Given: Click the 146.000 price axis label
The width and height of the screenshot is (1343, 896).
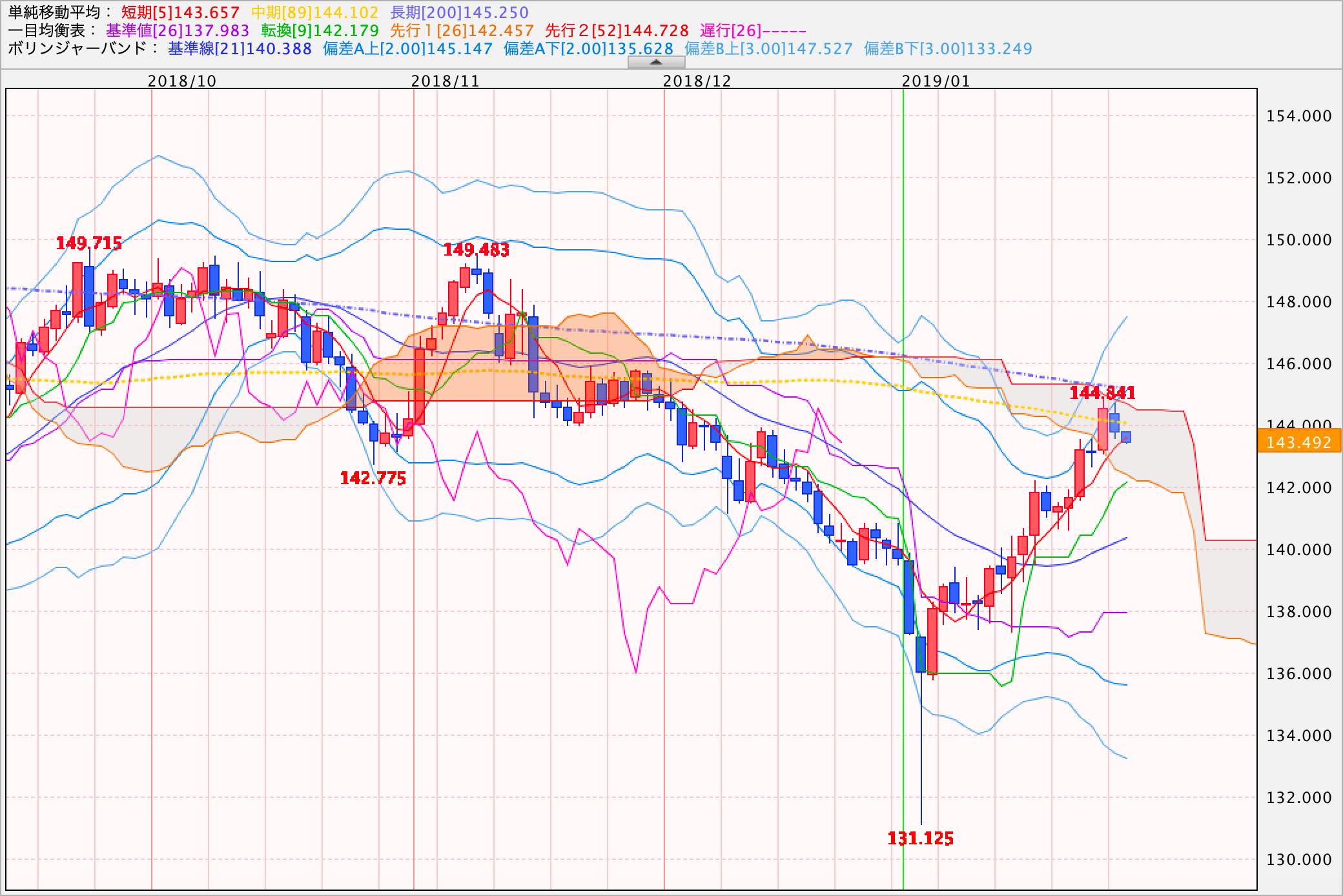Looking at the screenshot, I should click(x=1299, y=364).
